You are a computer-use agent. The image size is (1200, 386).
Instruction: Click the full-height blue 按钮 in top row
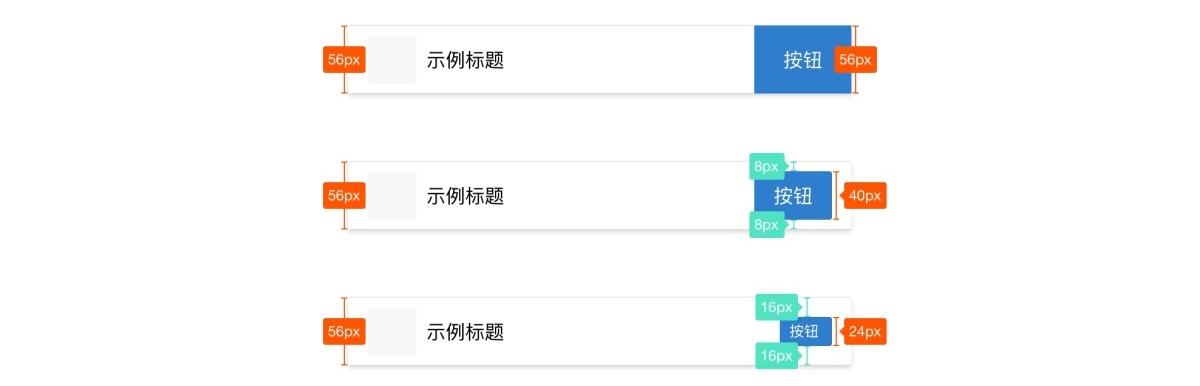[802, 60]
